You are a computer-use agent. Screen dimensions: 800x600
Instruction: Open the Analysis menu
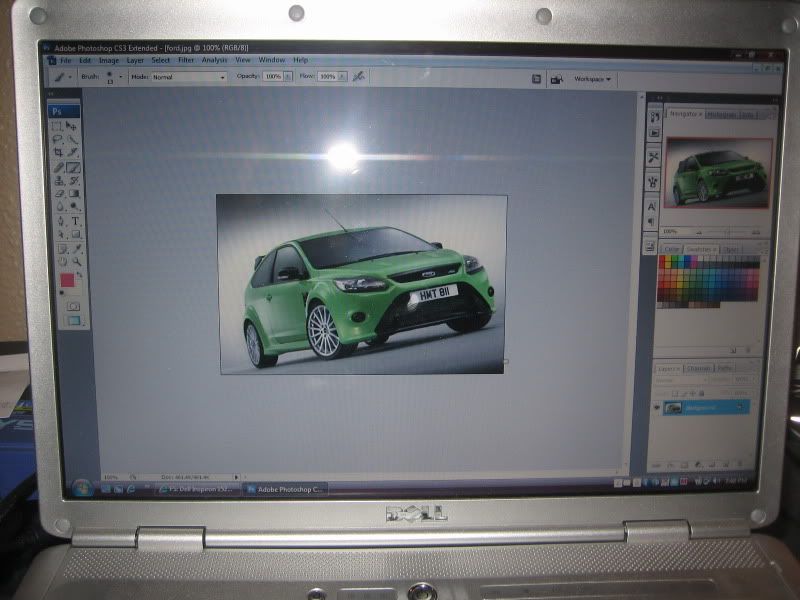coord(214,60)
